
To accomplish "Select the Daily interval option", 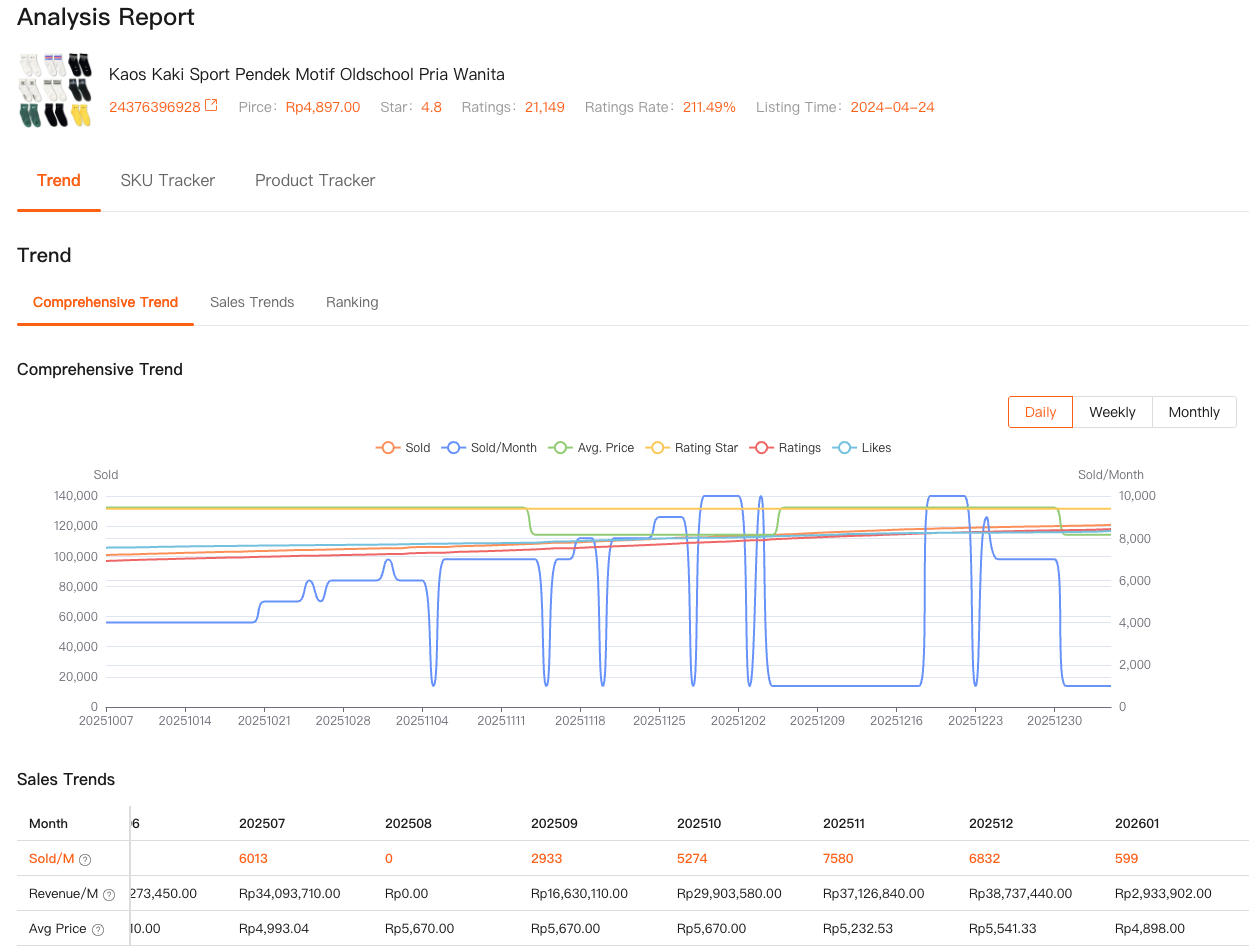I will pyautogui.click(x=1040, y=412).
